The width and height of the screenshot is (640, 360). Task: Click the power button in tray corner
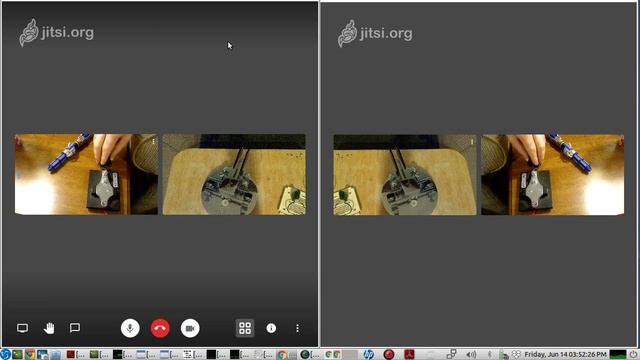click(633, 354)
